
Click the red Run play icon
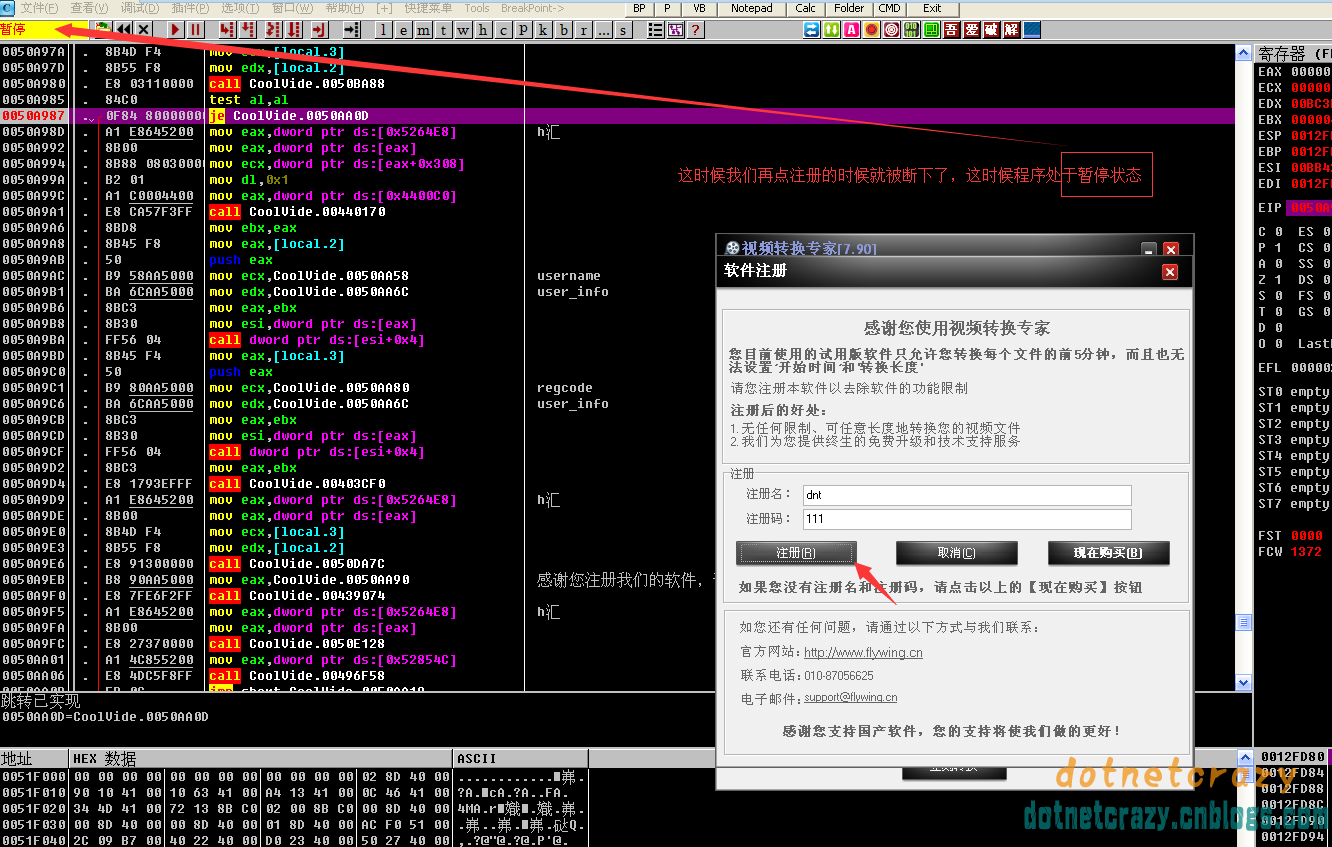tap(176, 29)
